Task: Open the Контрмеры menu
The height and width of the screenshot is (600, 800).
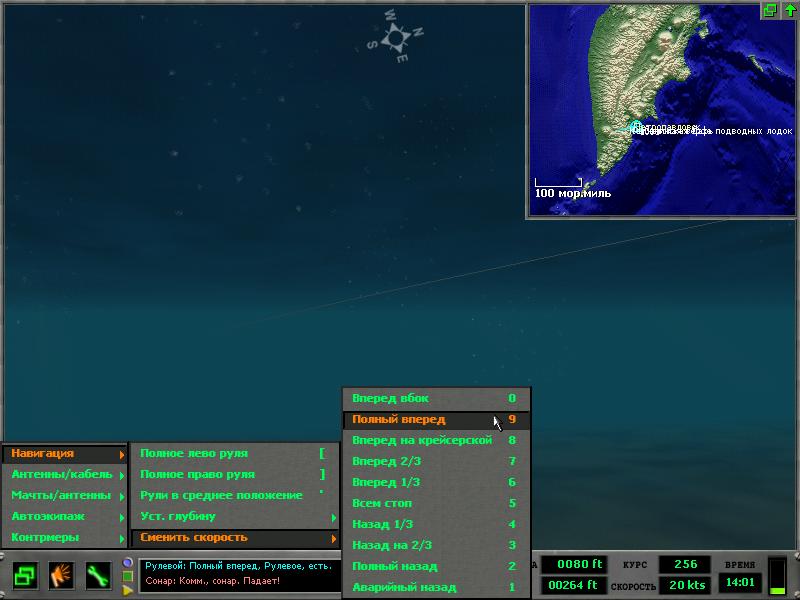Action: (x=64, y=537)
